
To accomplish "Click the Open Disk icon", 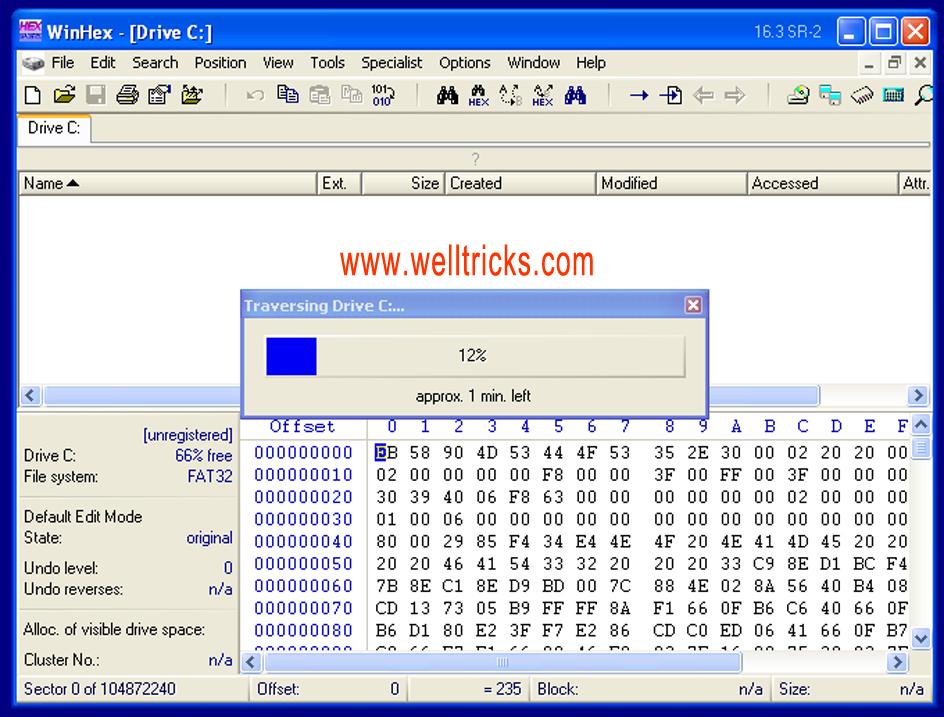I will coord(798,95).
